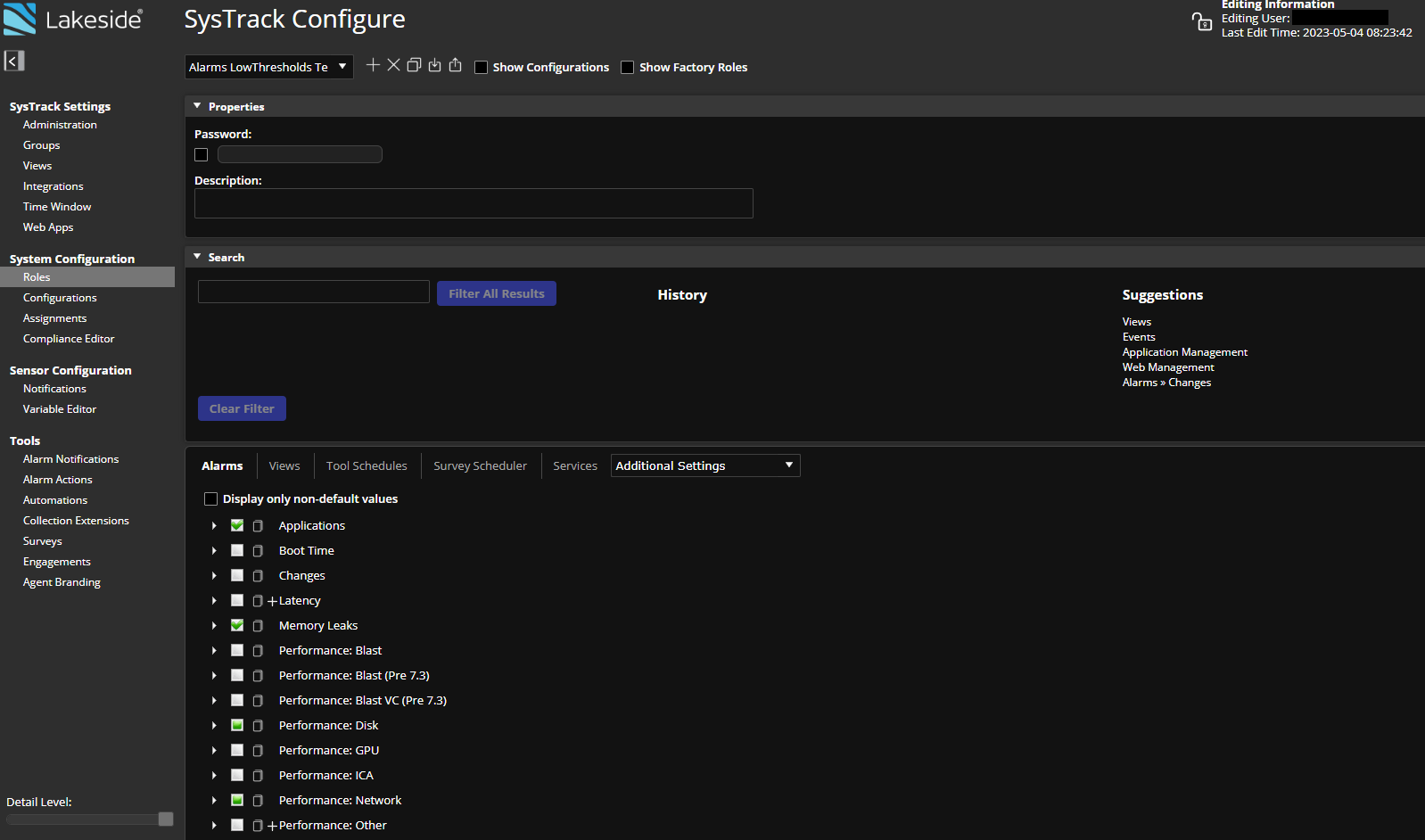This screenshot has width=1425, height=840.
Task: Open the Survey Scheduler tab
Action: point(480,465)
